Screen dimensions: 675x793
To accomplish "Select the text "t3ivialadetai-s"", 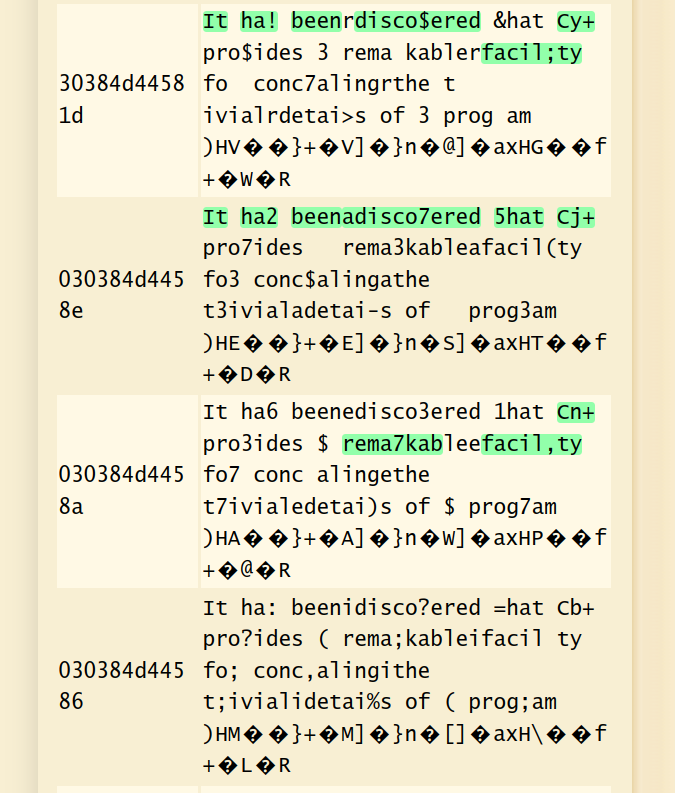I will [297, 311].
